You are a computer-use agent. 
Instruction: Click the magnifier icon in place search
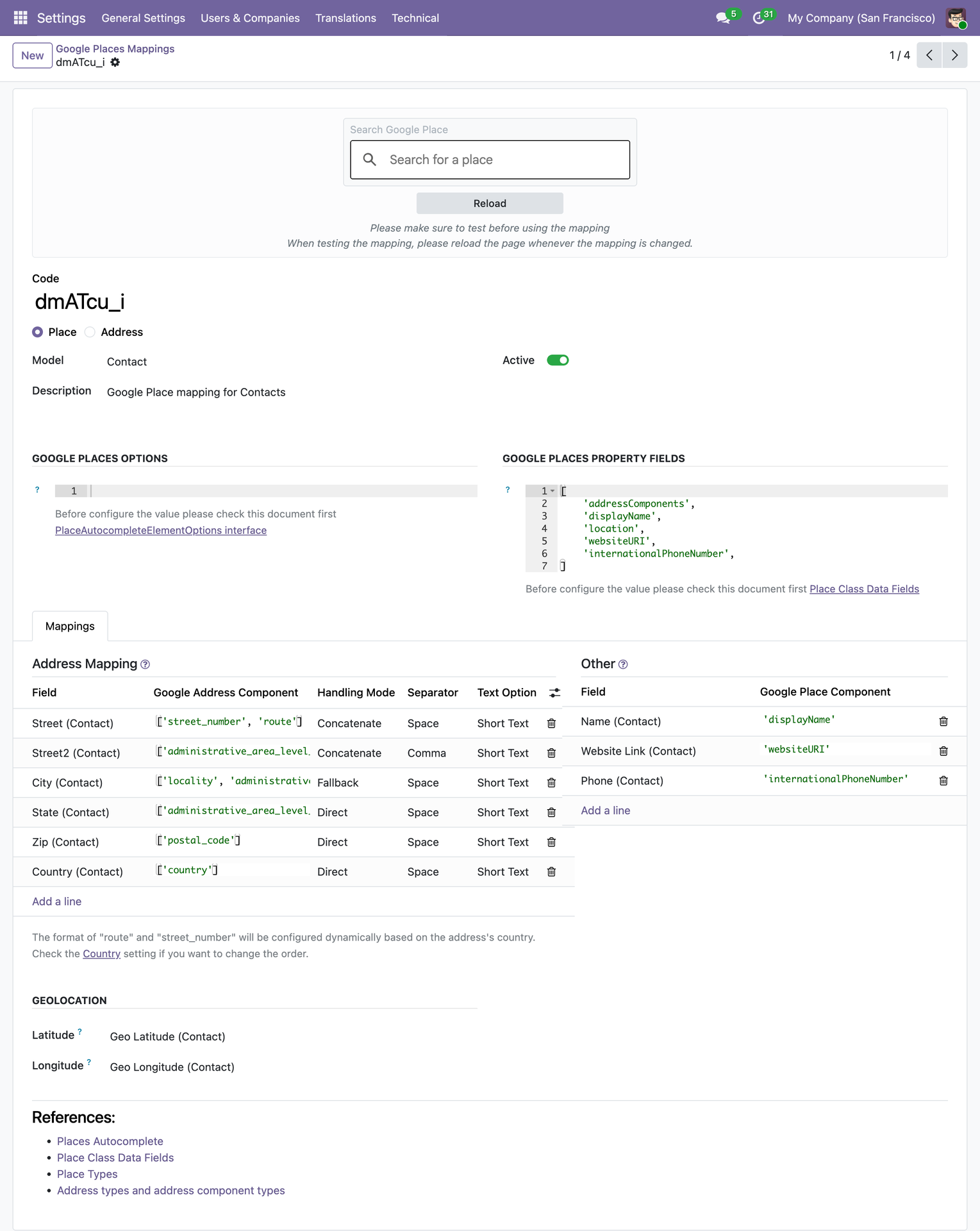click(370, 160)
